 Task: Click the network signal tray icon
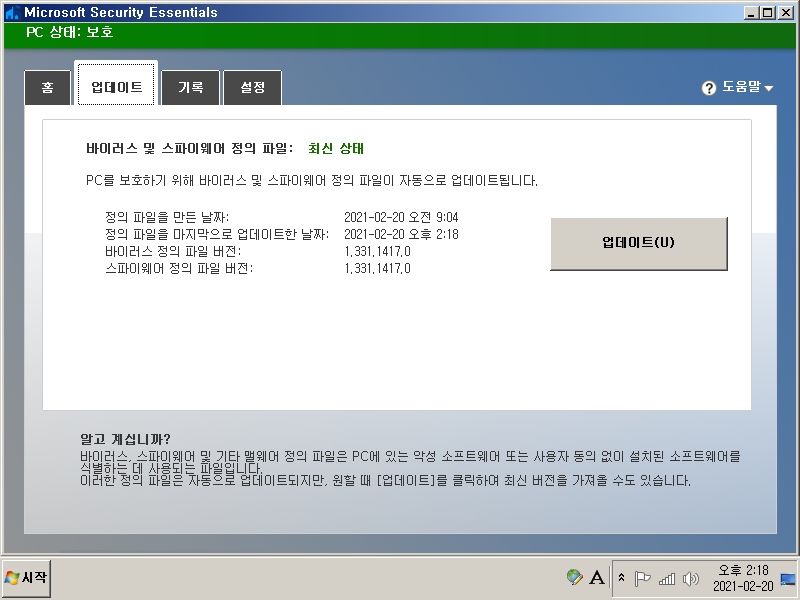click(667, 579)
